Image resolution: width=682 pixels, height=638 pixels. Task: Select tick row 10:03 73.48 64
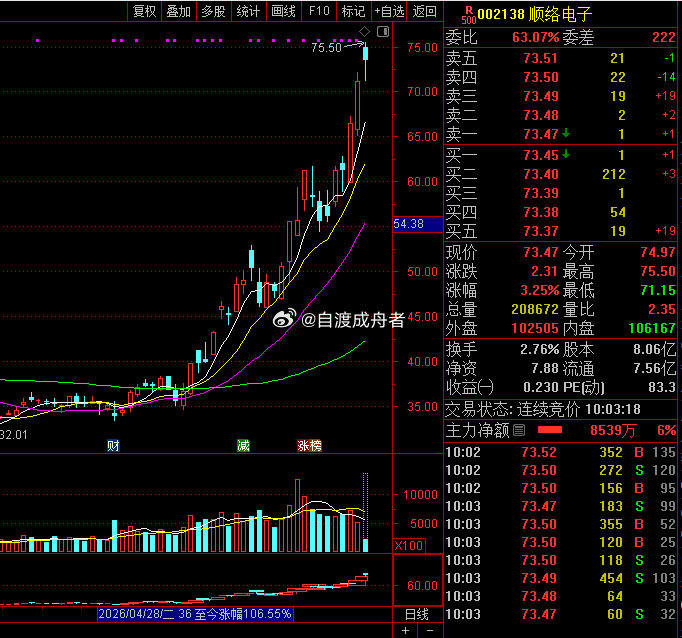pyautogui.click(x=560, y=596)
